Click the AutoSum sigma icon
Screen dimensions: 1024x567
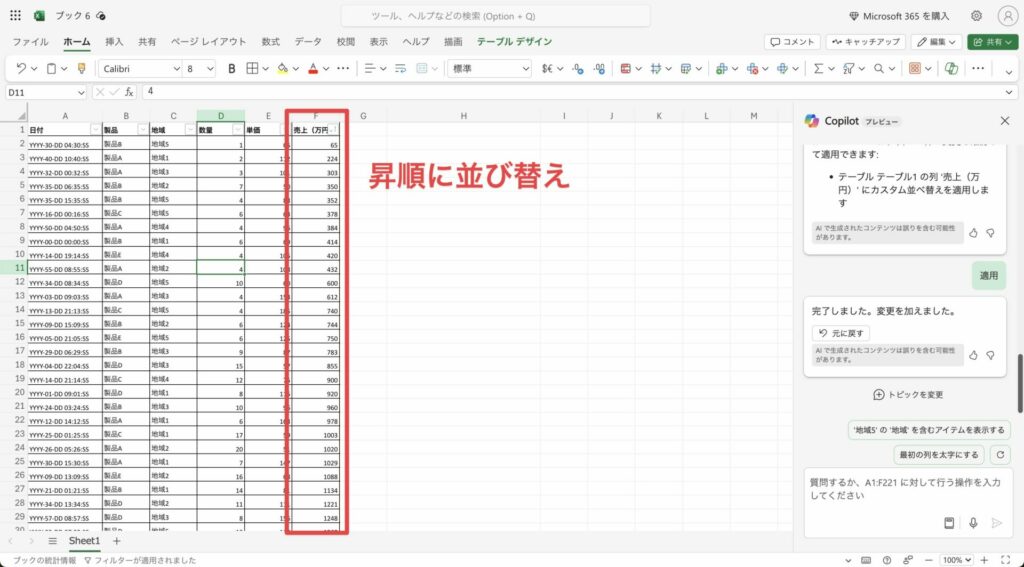[818, 69]
